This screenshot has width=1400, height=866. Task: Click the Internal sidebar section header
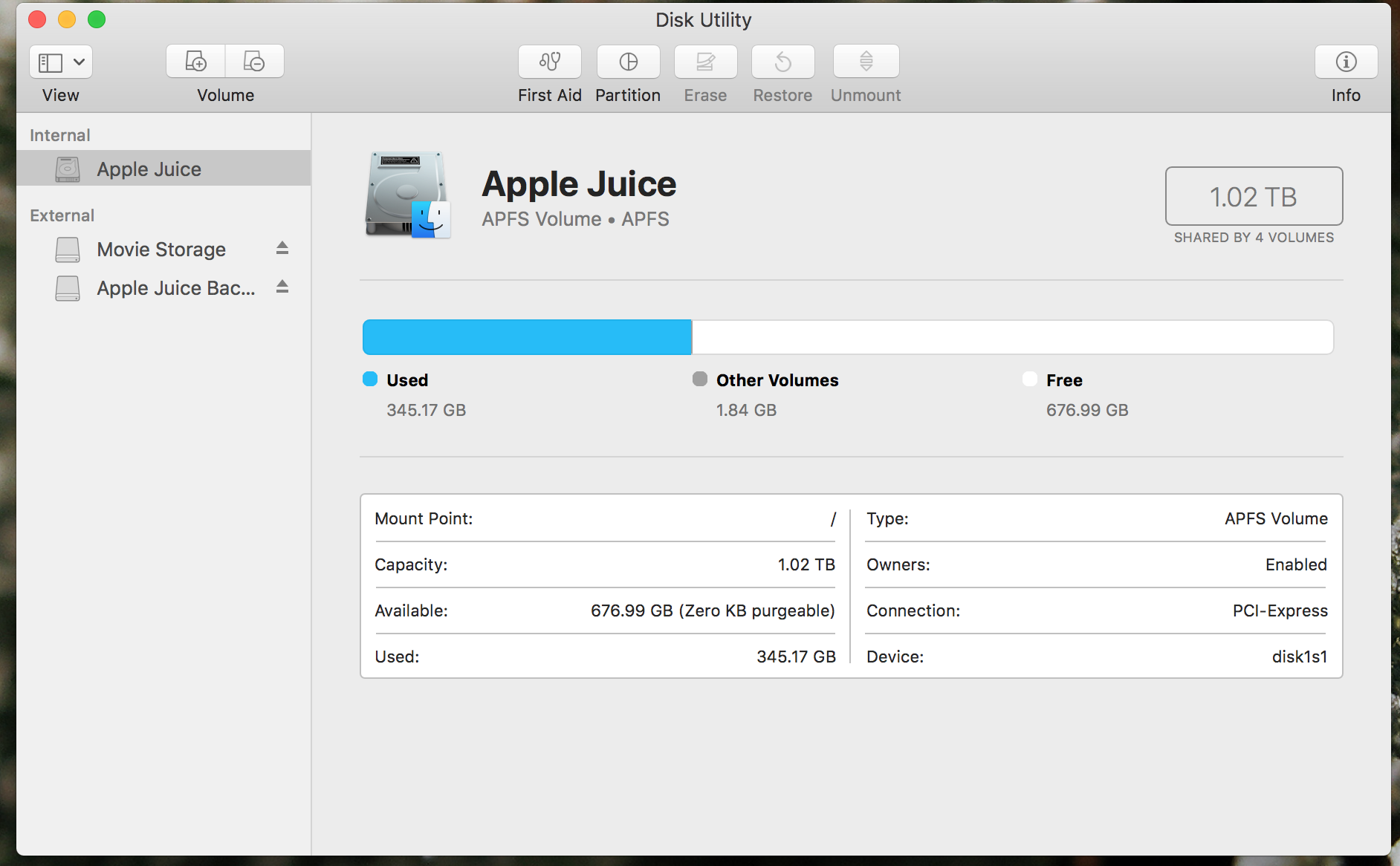tap(60, 135)
